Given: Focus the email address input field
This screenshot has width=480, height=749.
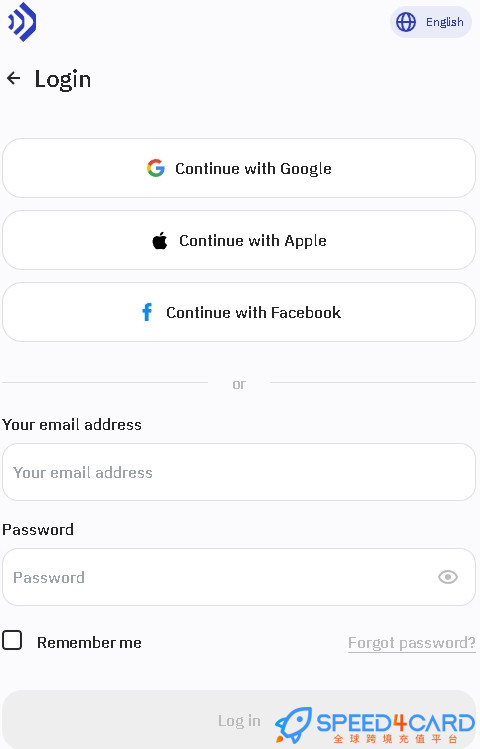Looking at the screenshot, I should click(239, 472).
